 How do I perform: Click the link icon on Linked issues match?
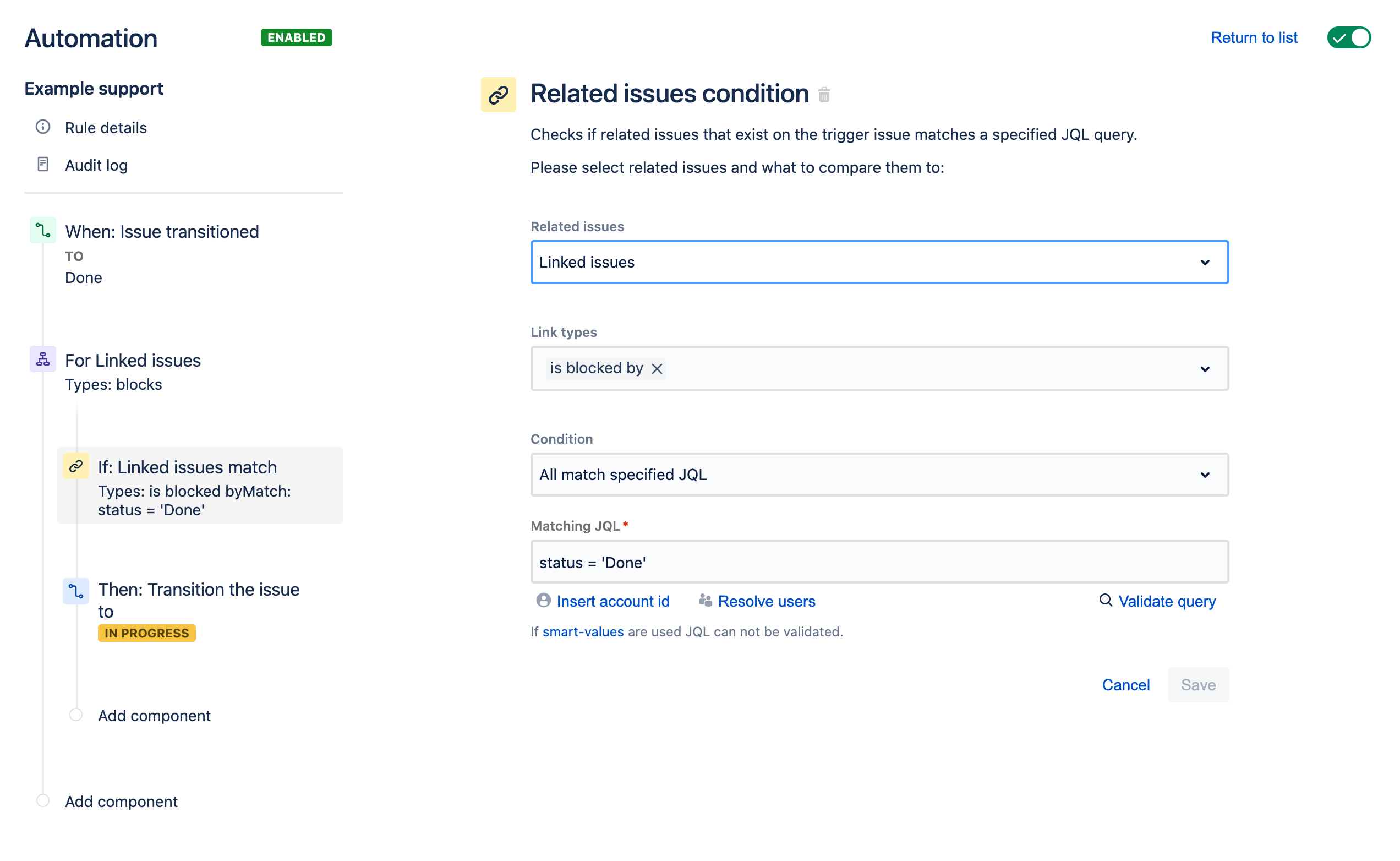(75, 466)
